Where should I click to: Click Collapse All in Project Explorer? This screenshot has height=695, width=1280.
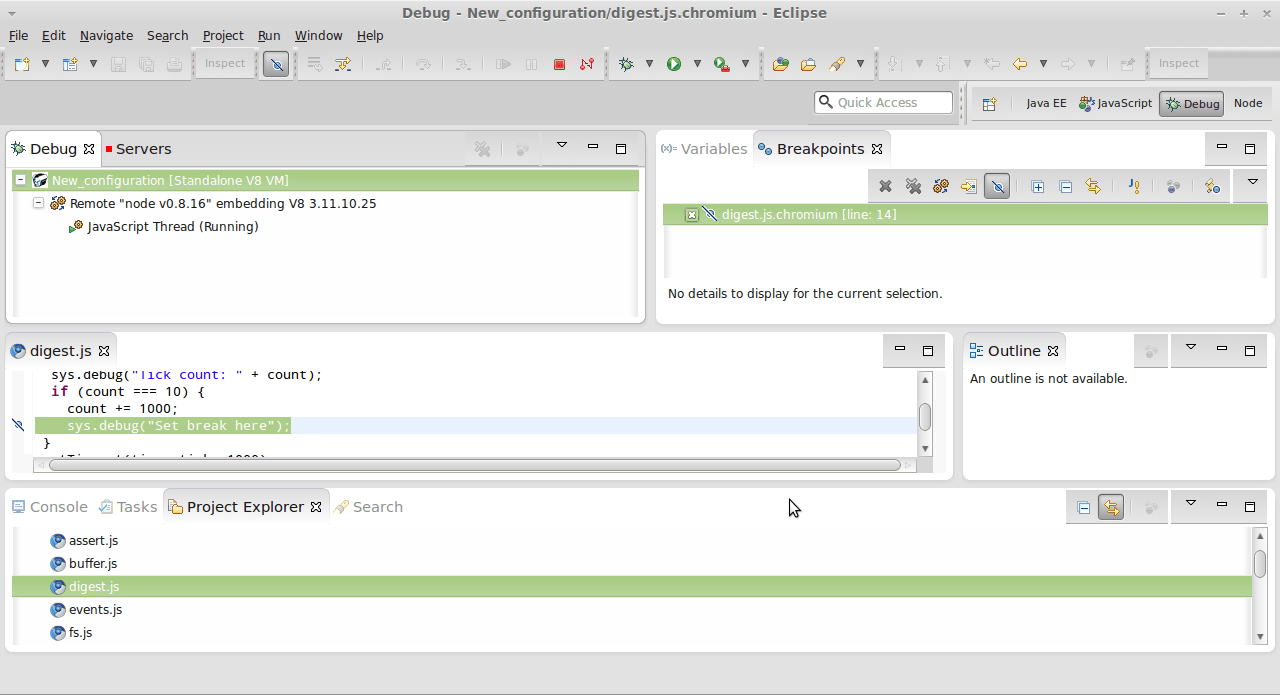coord(1083,508)
